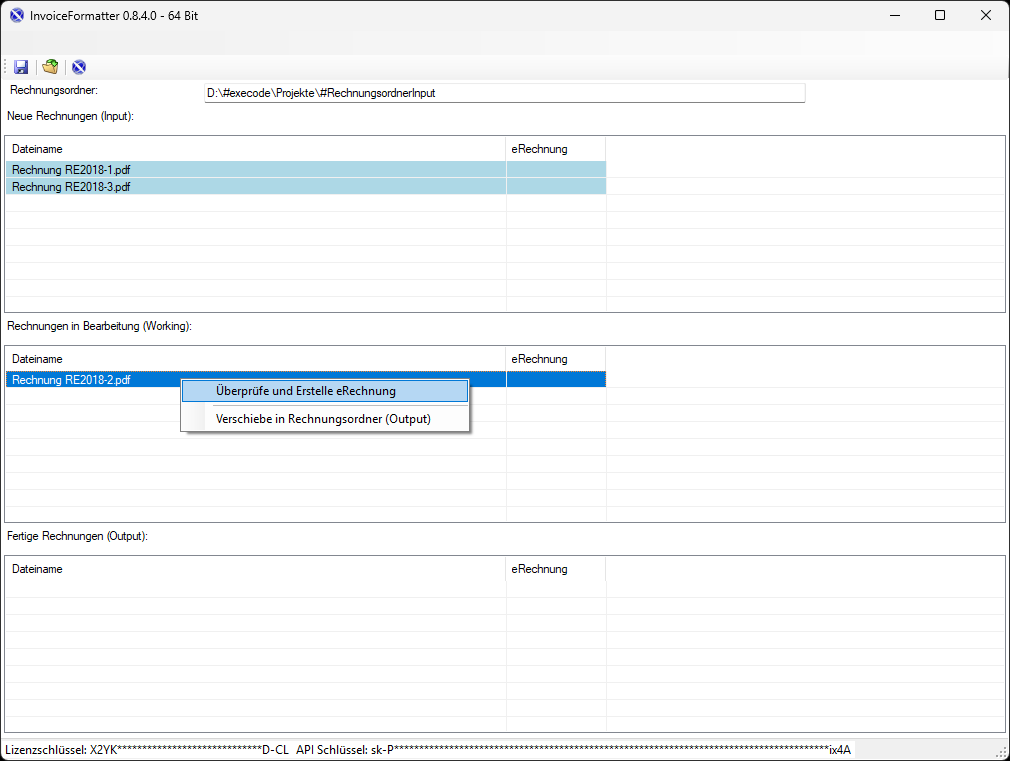The height and width of the screenshot is (761, 1010).
Task: Click Dateiname column header in Output list
Action: point(38,569)
